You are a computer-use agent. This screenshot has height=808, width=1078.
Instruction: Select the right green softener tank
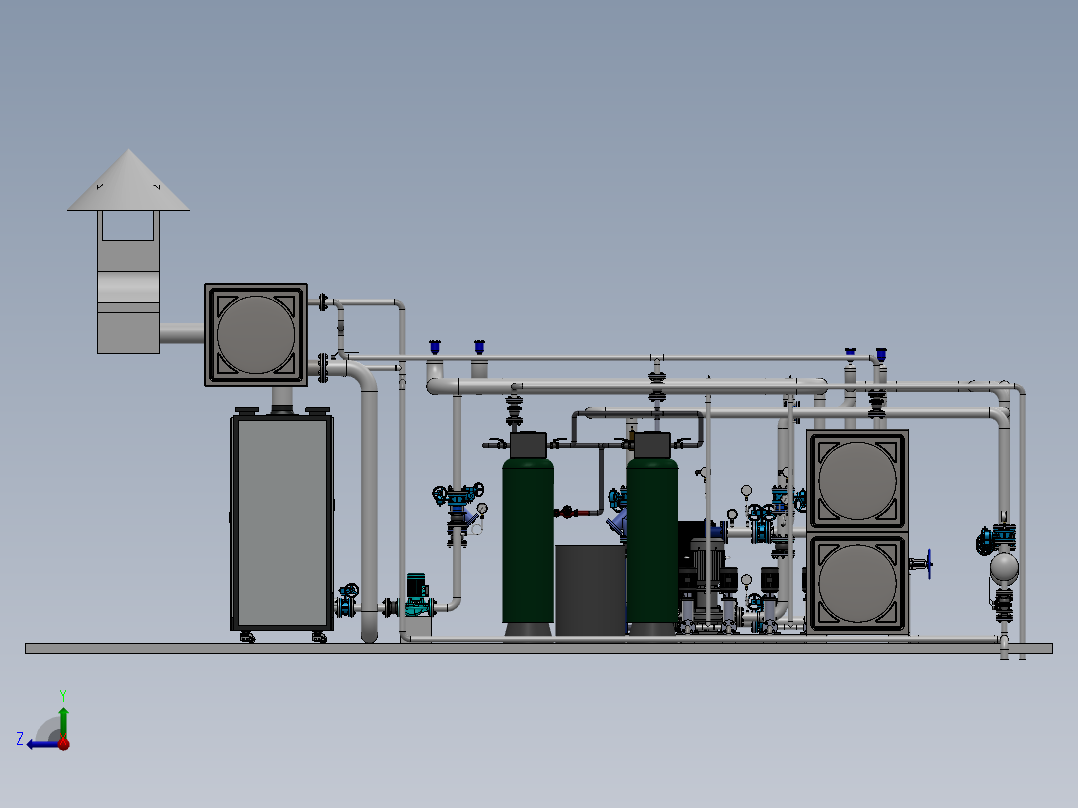coord(652,543)
